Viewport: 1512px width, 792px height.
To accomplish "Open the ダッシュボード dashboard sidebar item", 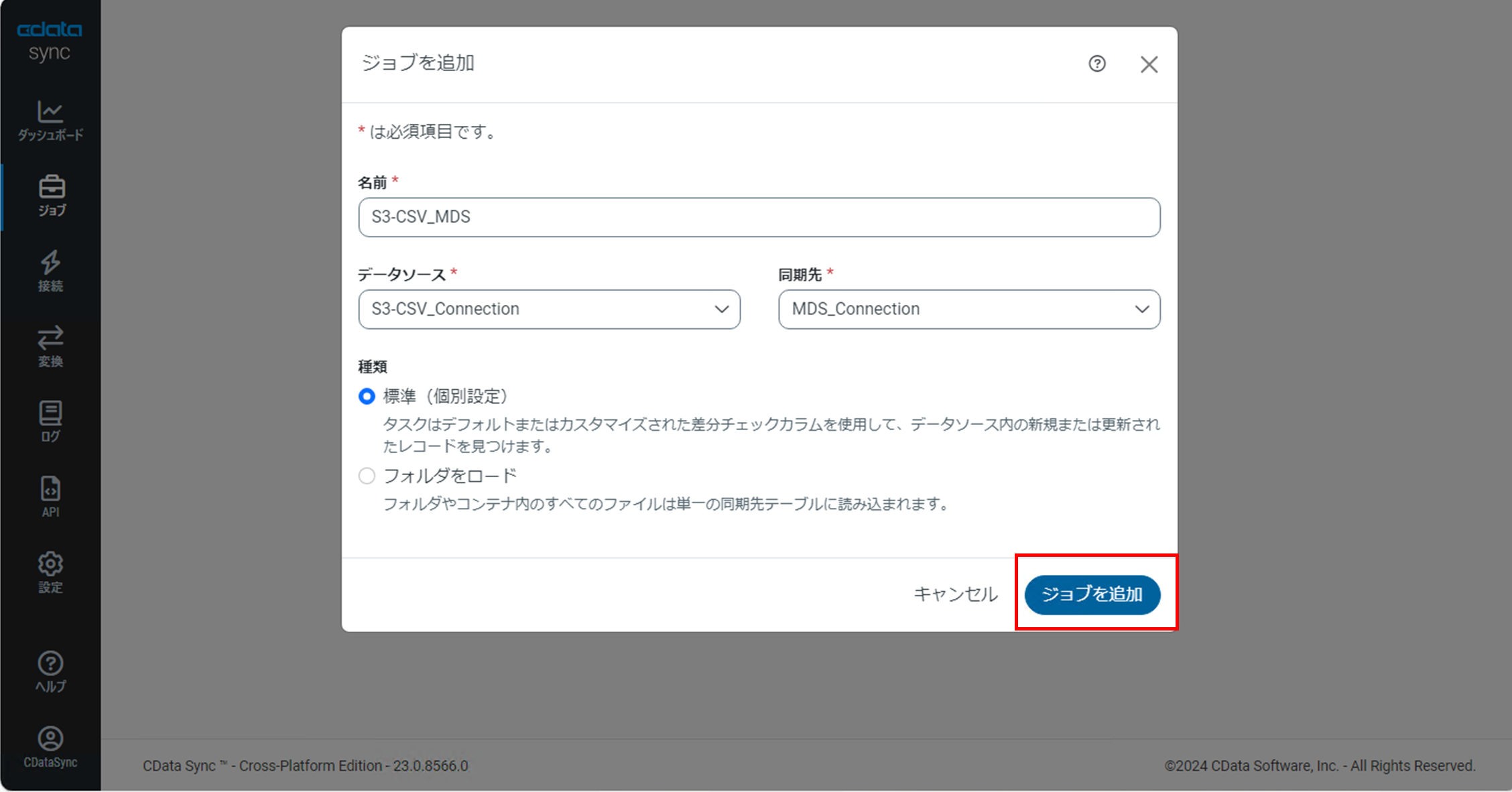I will 50,121.
